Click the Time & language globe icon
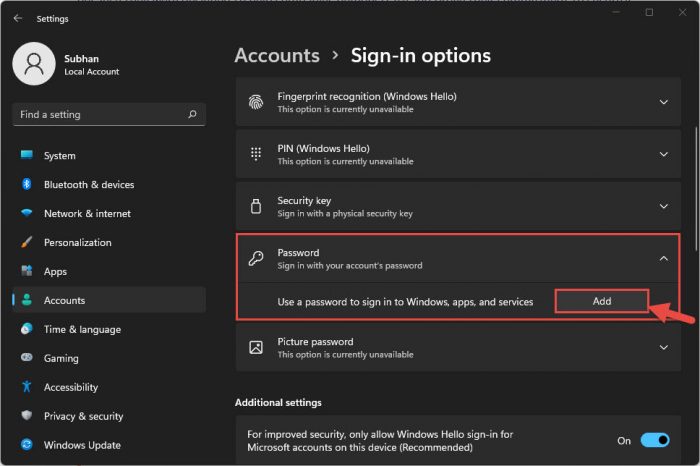This screenshot has width=700, height=466. (x=27, y=329)
